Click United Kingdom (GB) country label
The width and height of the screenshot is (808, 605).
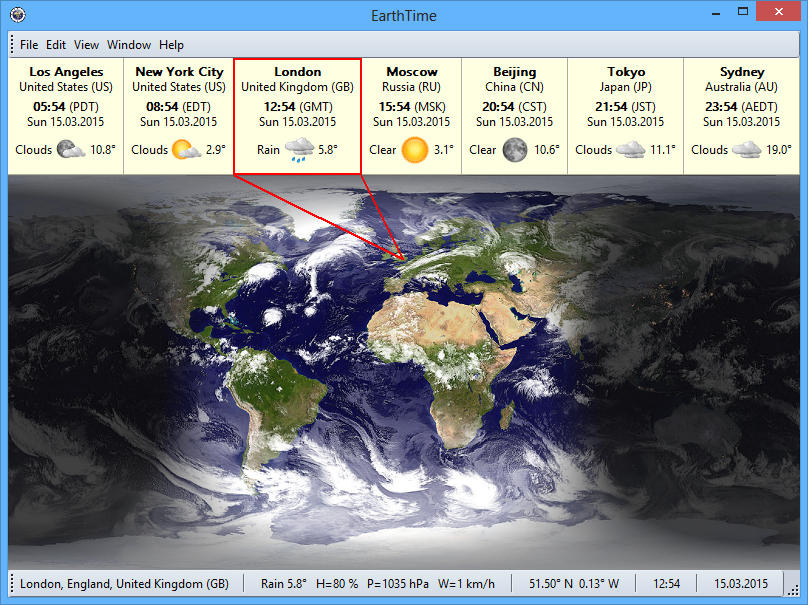click(297, 87)
